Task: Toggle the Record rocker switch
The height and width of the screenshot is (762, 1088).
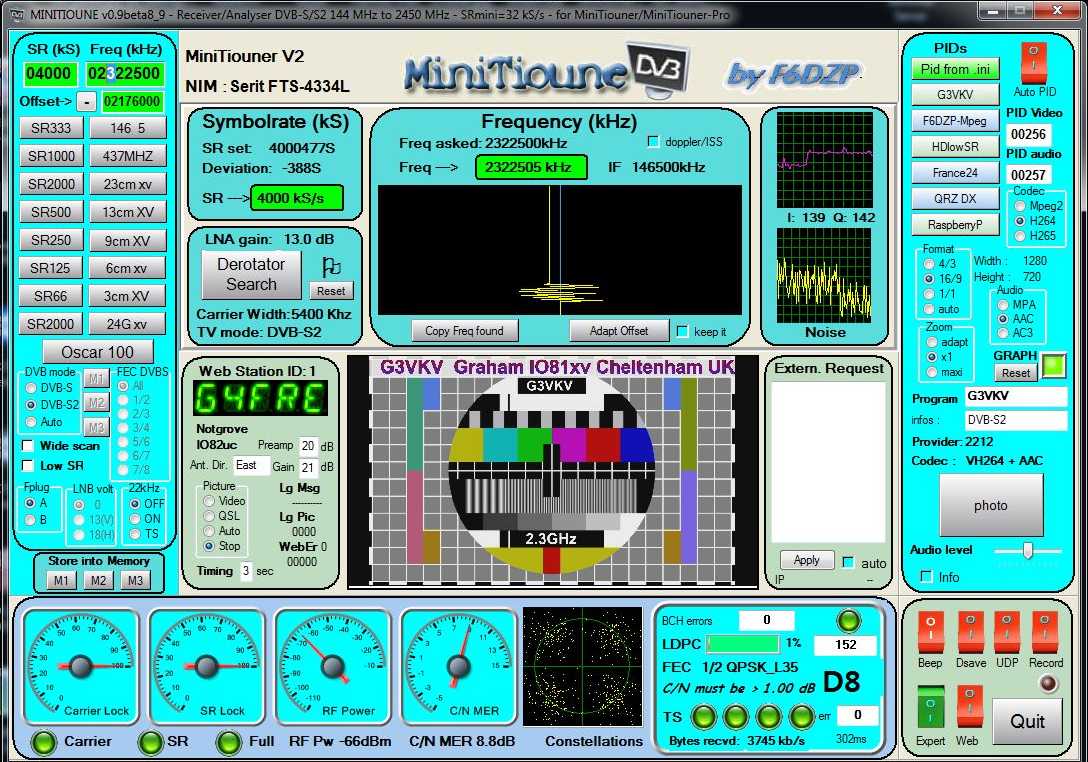Action: pyautogui.click(x=1044, y=632)
